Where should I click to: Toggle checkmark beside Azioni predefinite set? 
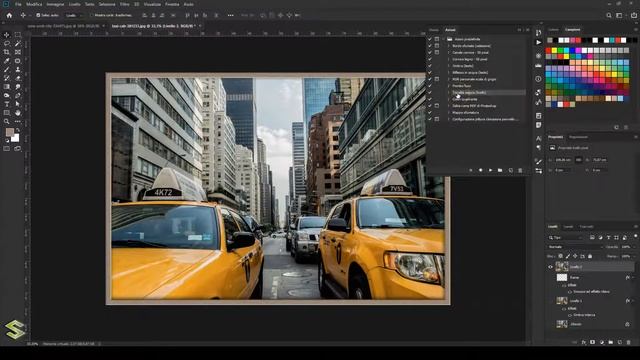tap(430, 39)
